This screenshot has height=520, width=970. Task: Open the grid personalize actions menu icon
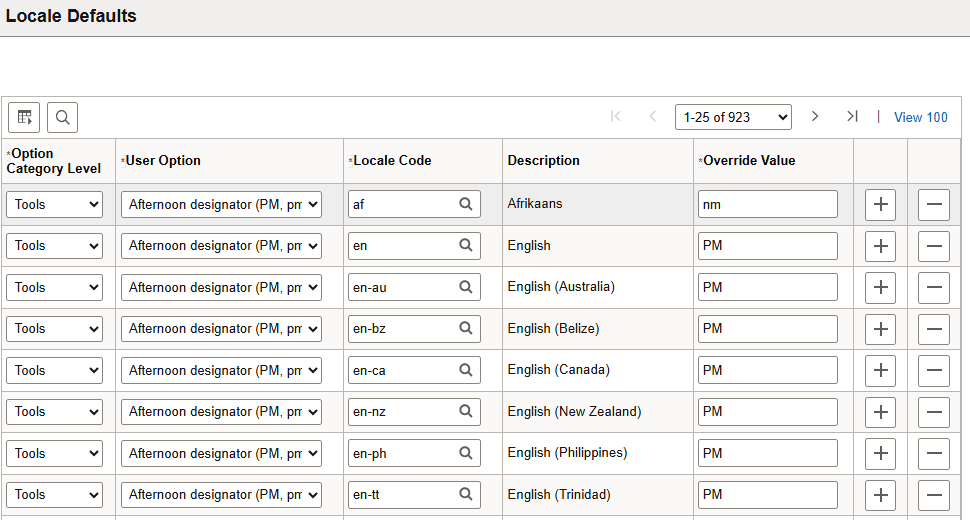click(x=24, y=117)
